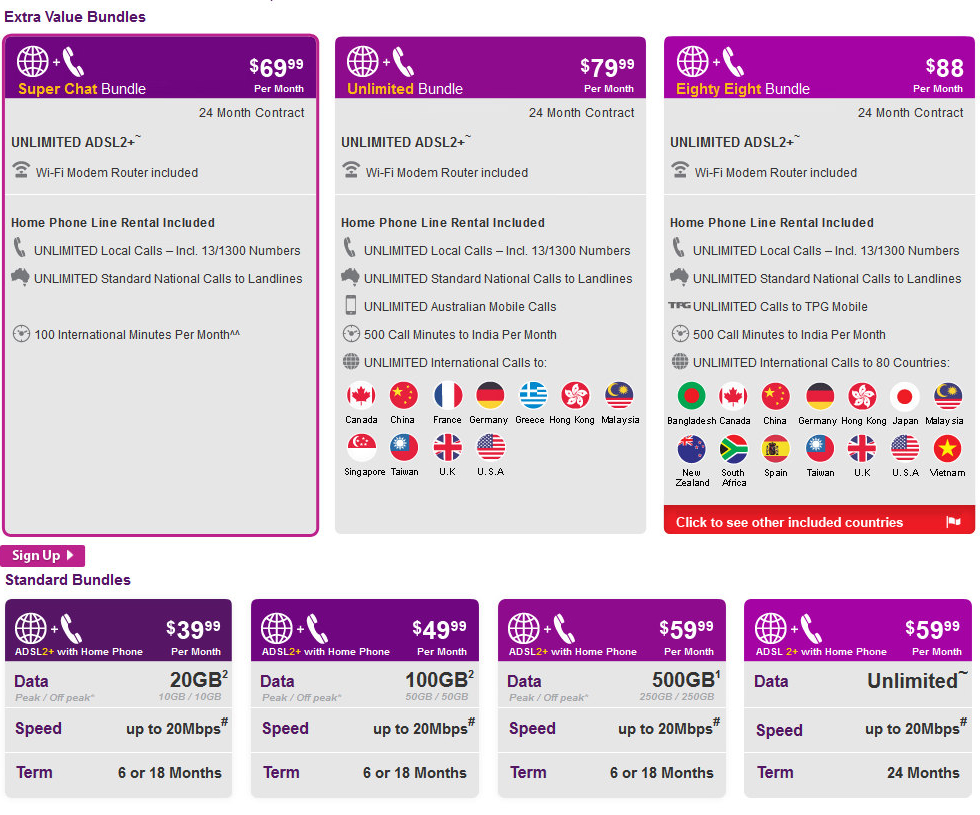Click phone handset icon on Unlimited Bundle header
The width and height of the screenshot is (980, 815).
pyautogui.click(x=403, y=62)
